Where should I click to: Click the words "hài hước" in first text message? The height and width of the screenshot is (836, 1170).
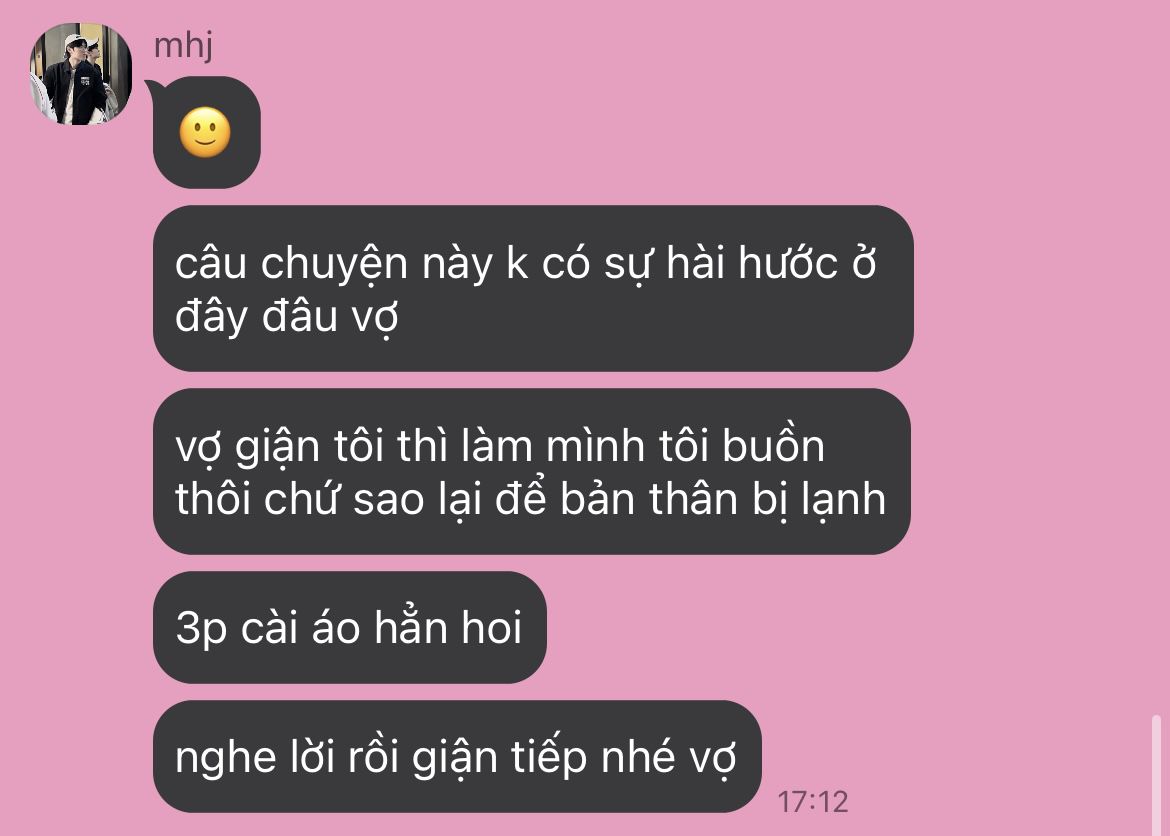752,263
